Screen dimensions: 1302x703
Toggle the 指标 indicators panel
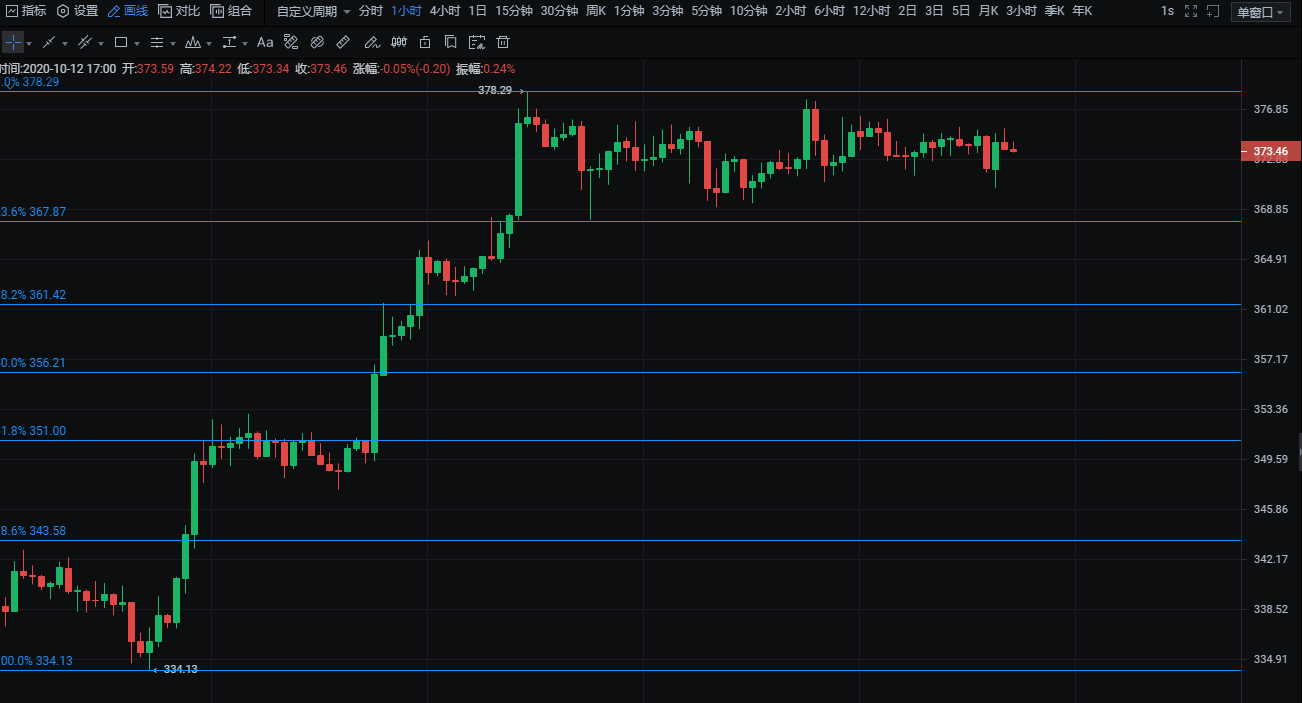(25, 11)
